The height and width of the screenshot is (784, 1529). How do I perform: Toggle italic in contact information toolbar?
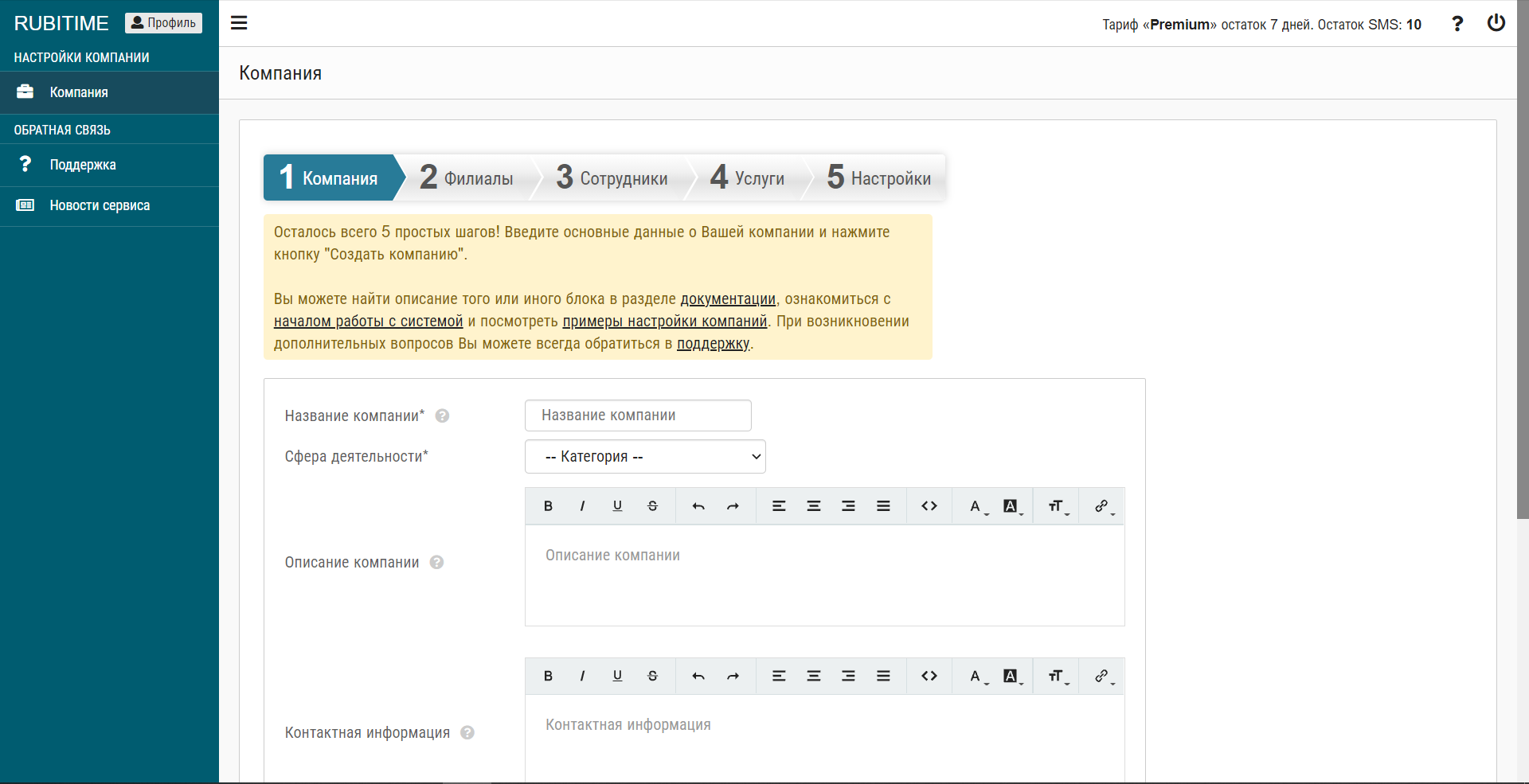point(582,676)
